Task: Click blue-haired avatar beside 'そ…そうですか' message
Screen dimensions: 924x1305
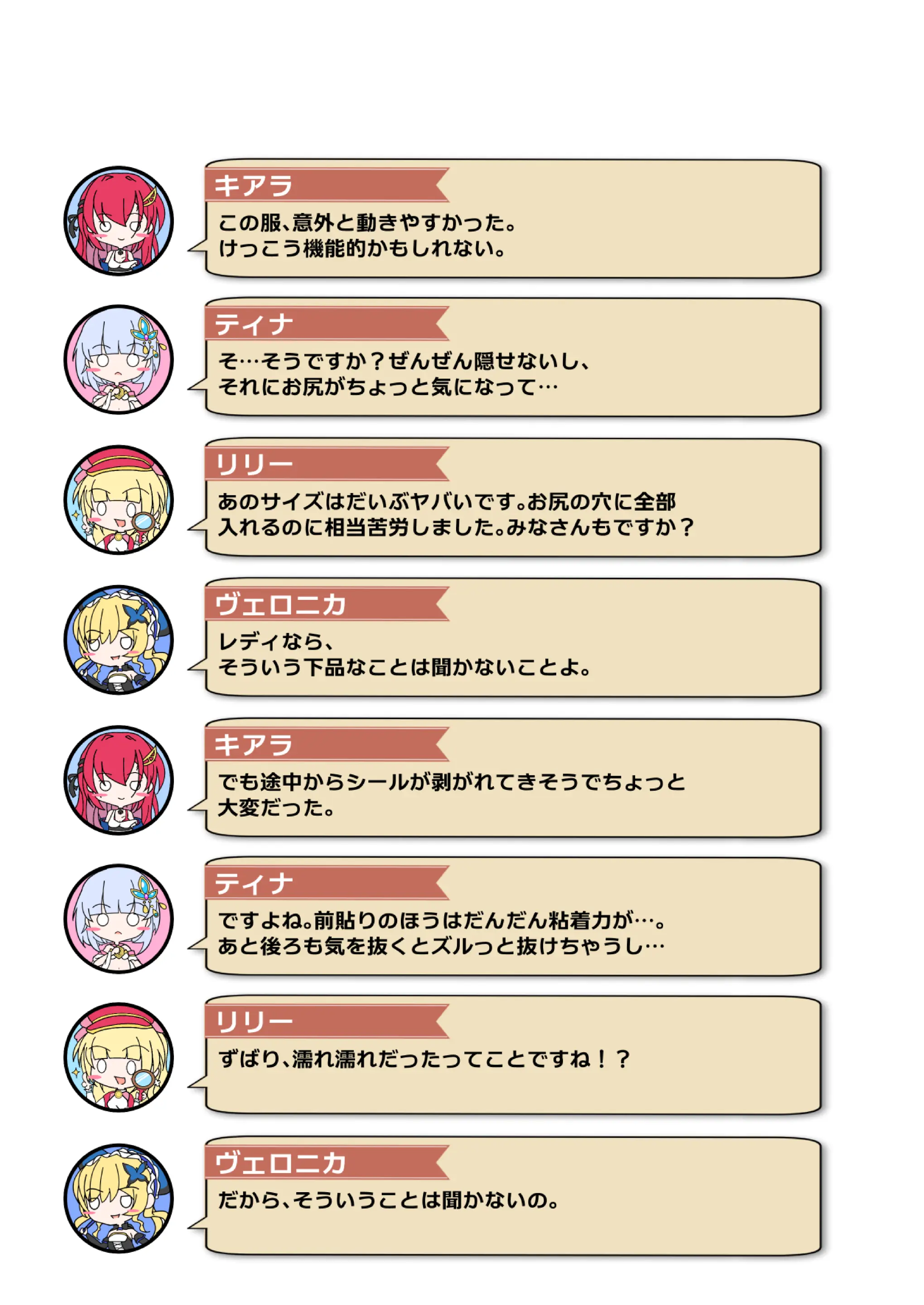Action: 118,360
